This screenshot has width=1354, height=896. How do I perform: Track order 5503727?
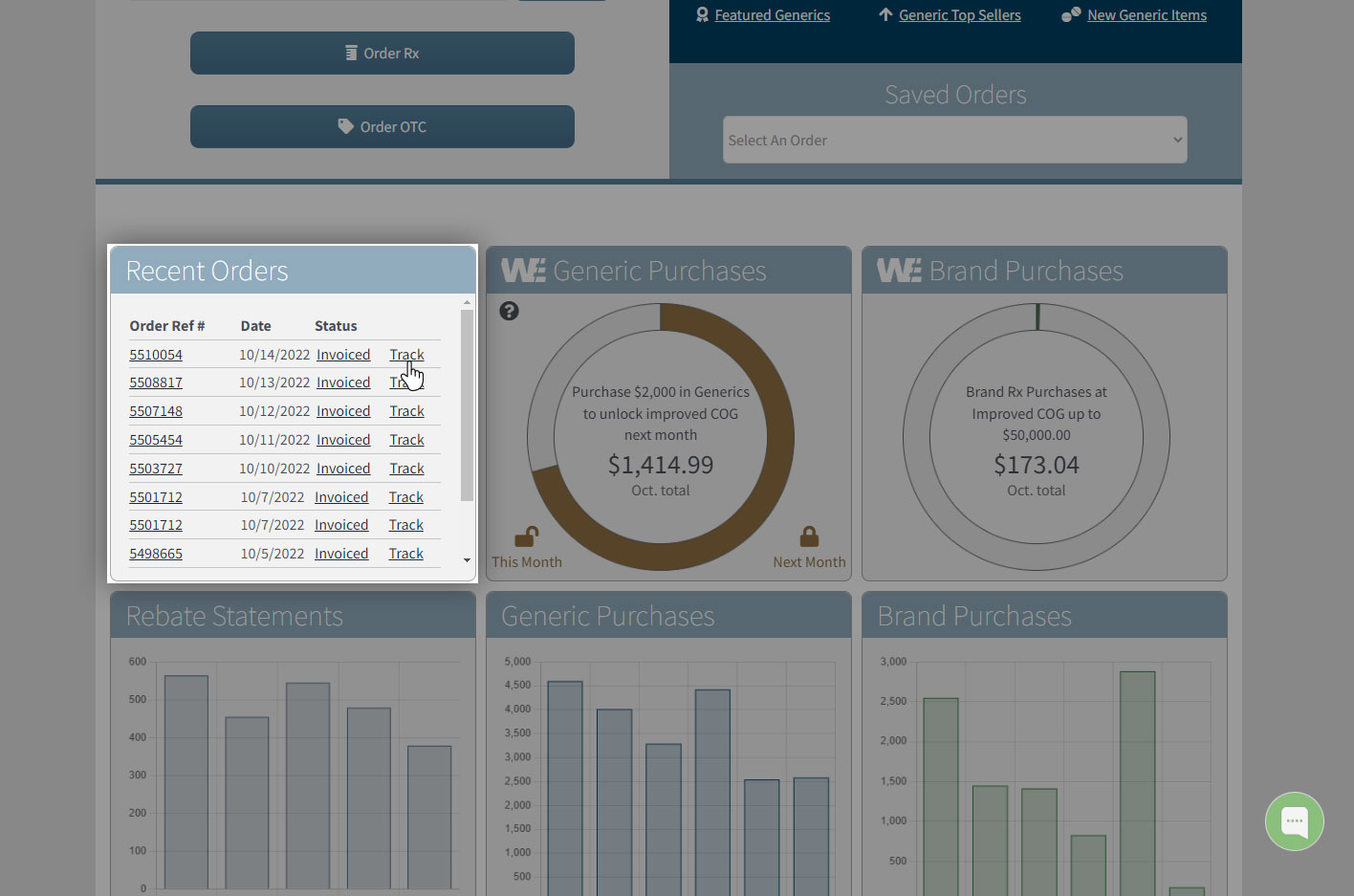pyautogui.click(x=406, y=469)
